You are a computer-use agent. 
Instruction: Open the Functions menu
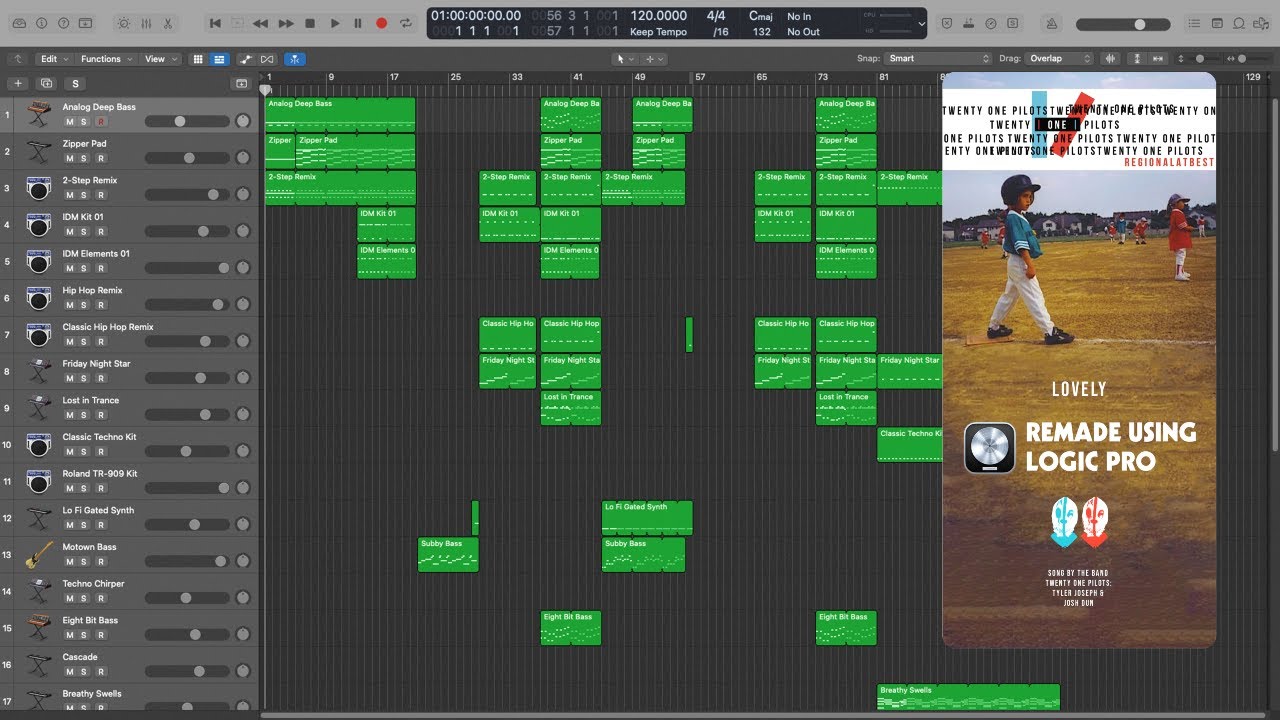105,59
